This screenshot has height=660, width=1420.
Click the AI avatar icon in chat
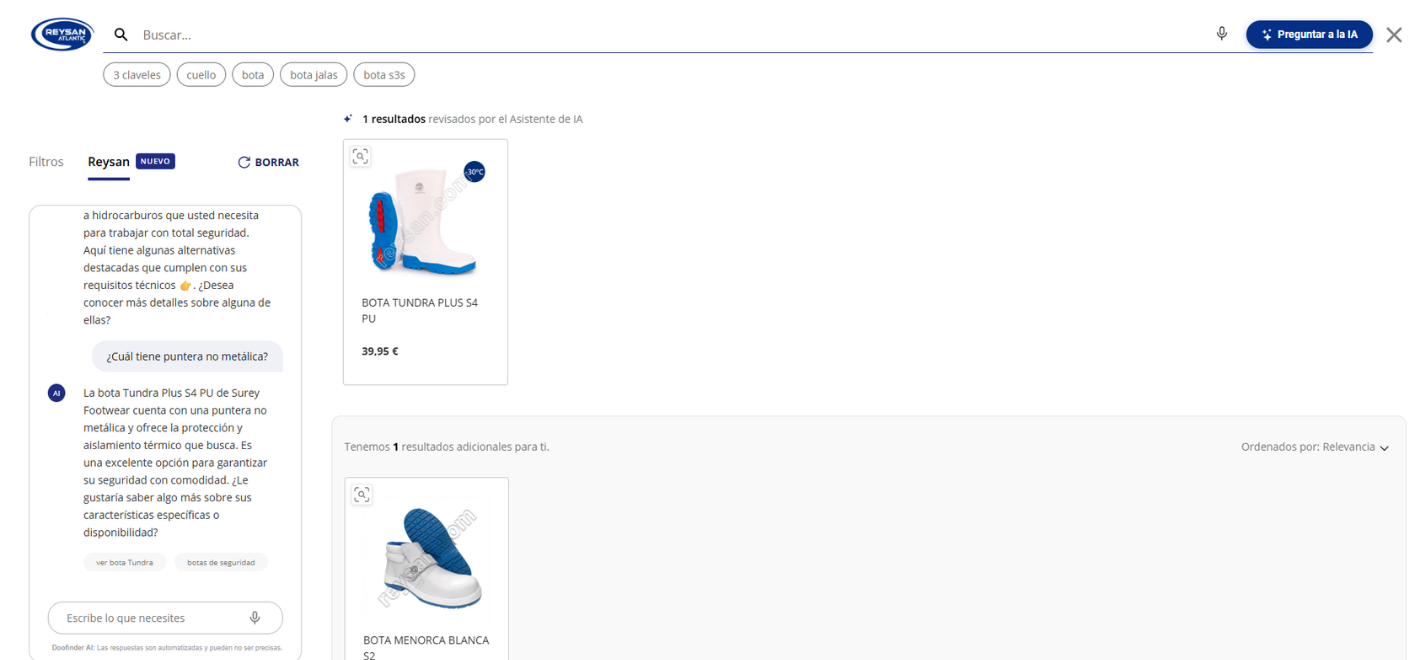click(x=57, y=393)
